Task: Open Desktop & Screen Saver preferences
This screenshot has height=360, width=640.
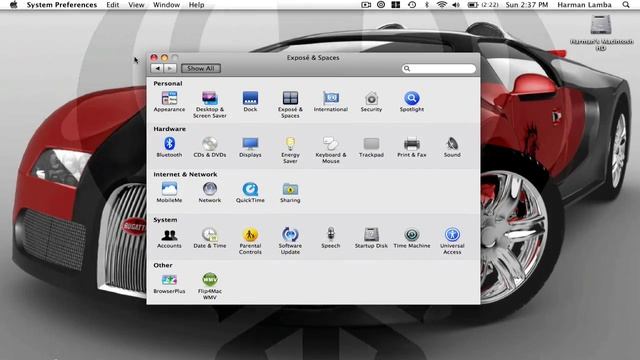Action: coord(209,104)
